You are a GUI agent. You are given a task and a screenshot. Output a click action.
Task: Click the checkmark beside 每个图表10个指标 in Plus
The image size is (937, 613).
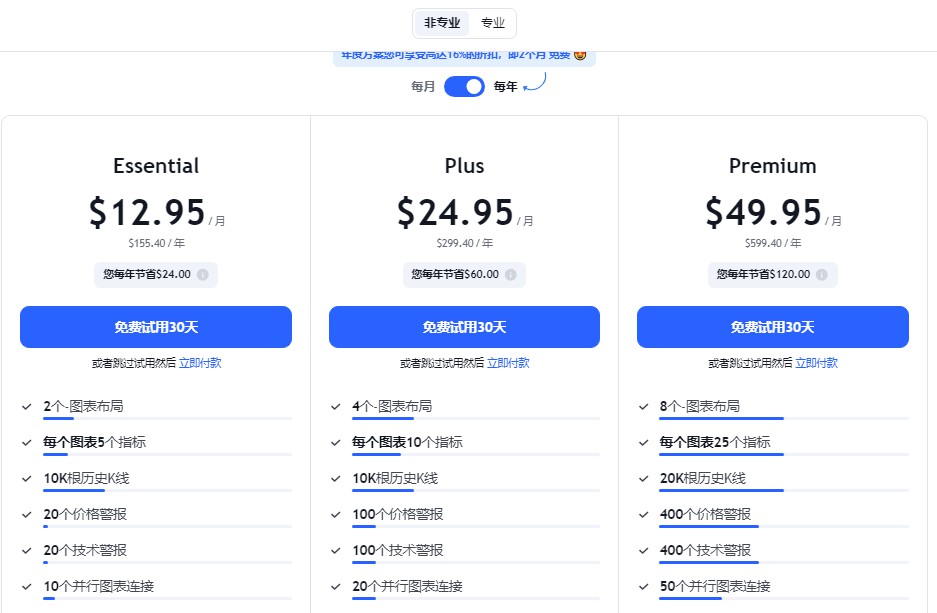pos(336,442)
